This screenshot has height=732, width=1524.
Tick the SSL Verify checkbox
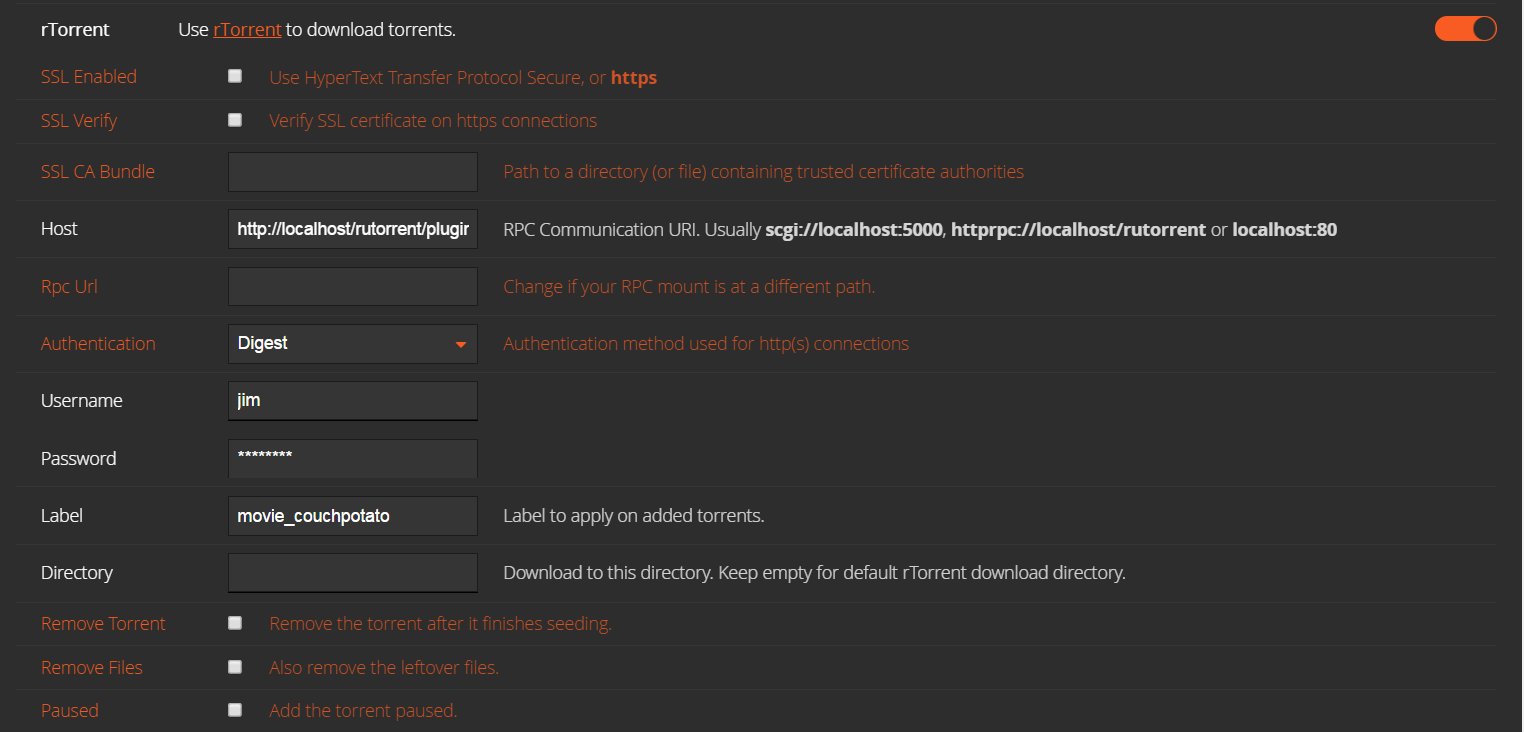235,120
